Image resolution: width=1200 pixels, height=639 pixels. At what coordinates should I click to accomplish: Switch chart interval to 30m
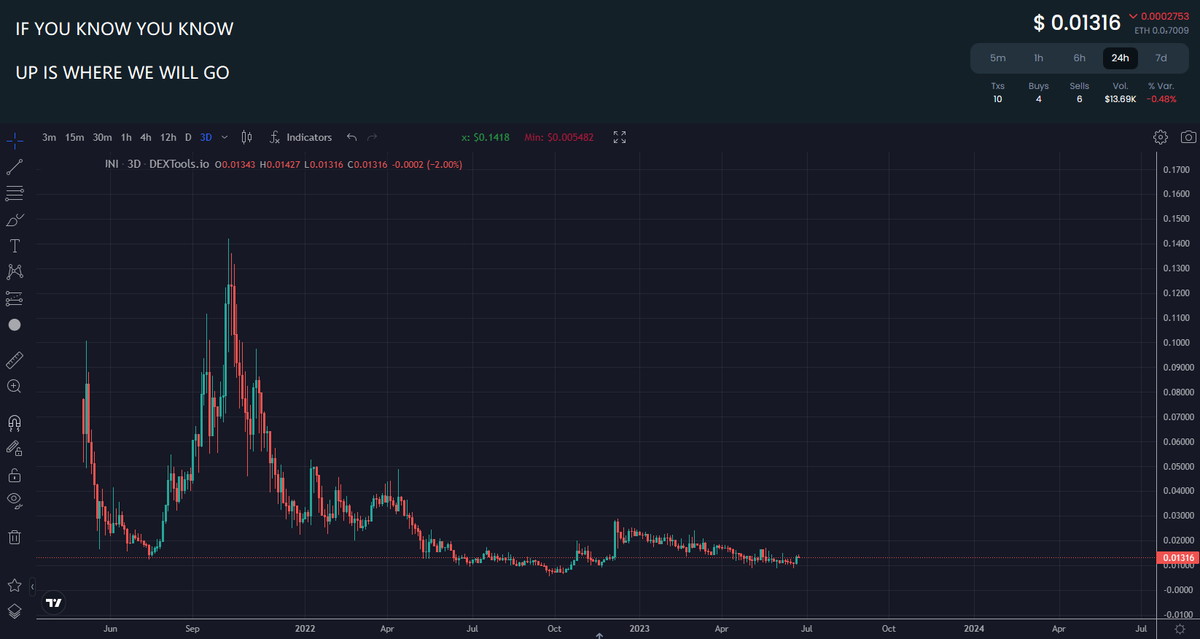102,137
